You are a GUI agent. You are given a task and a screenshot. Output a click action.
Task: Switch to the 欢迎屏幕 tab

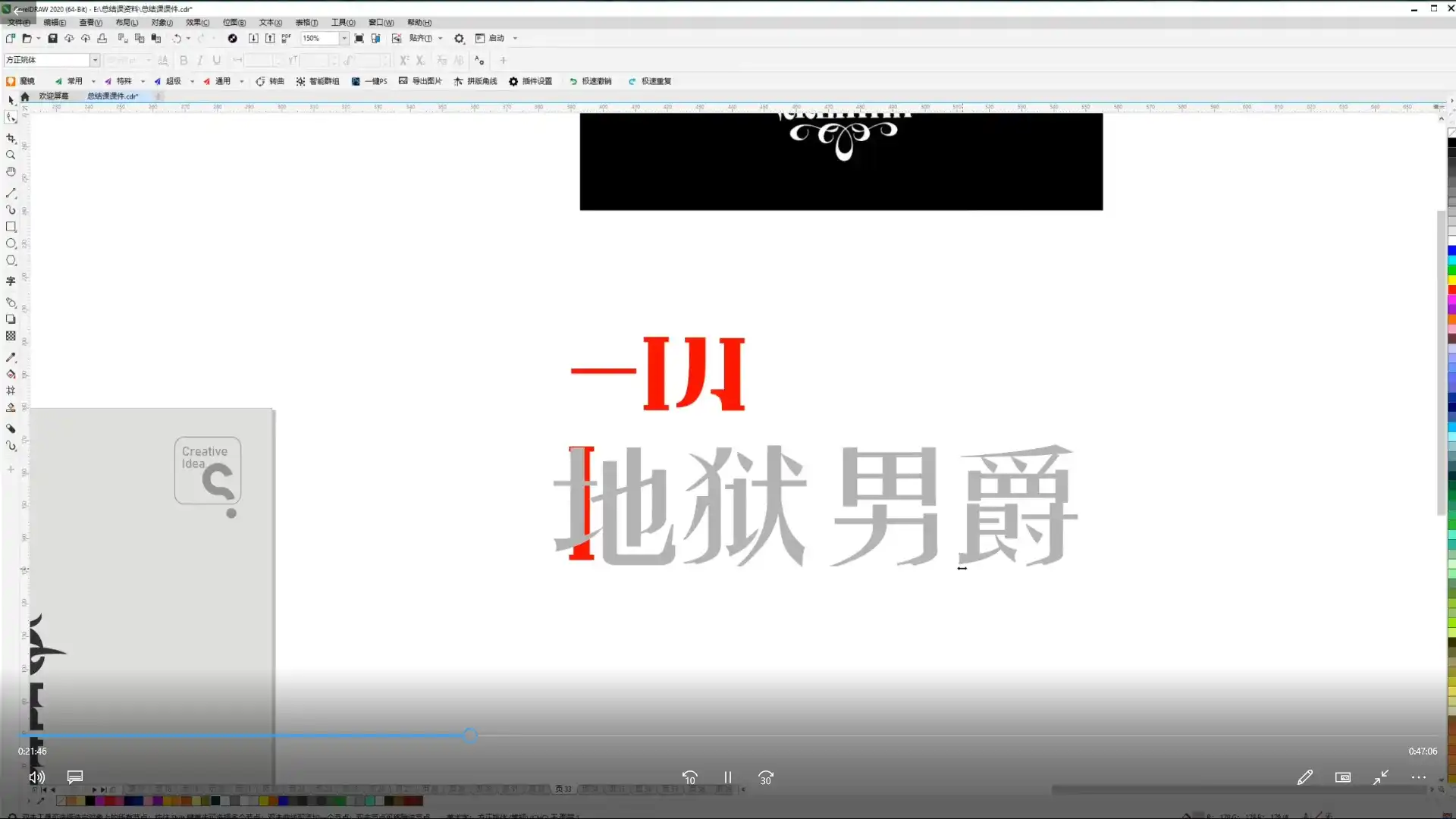pos(53,96)
